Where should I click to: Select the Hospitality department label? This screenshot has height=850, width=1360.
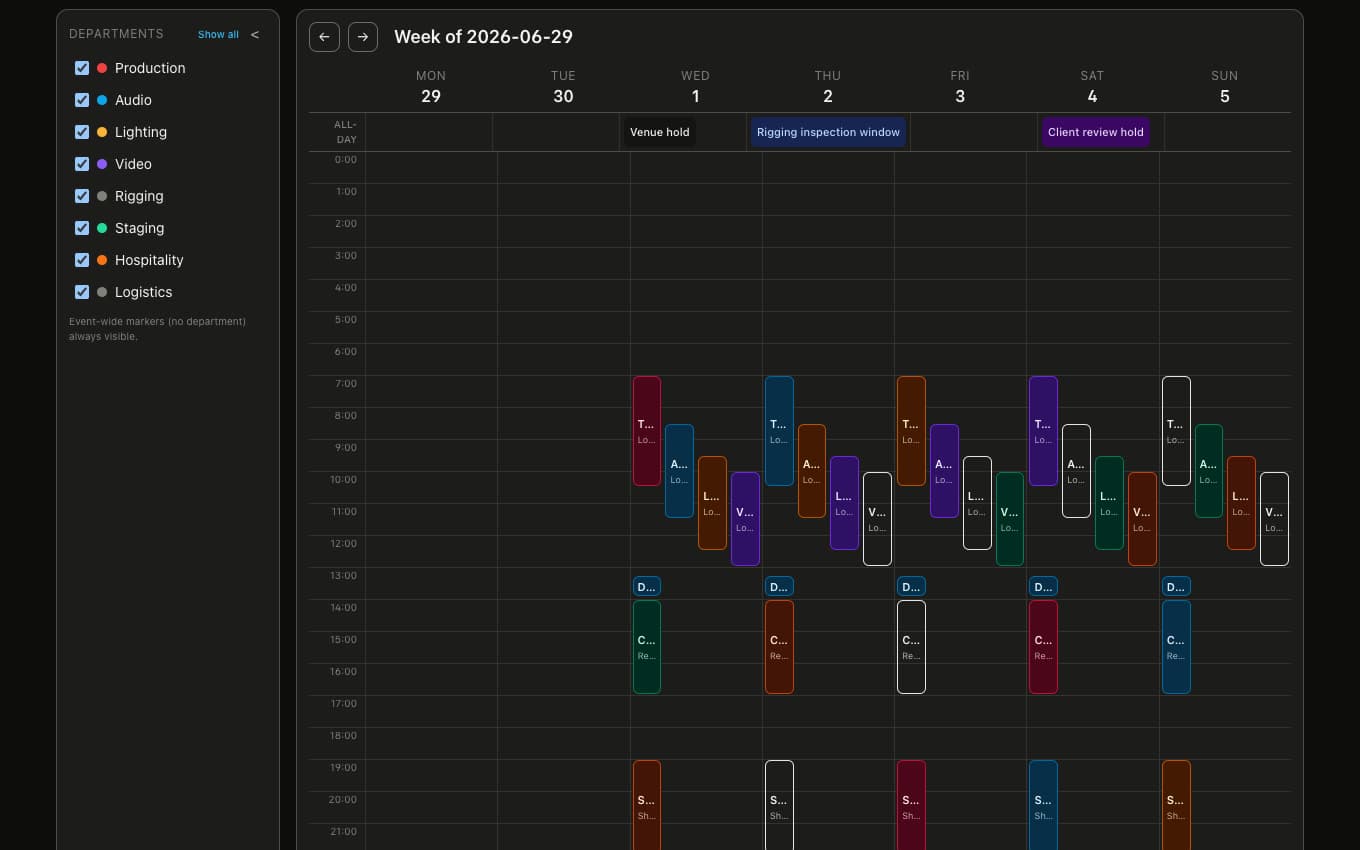point(149,260)
